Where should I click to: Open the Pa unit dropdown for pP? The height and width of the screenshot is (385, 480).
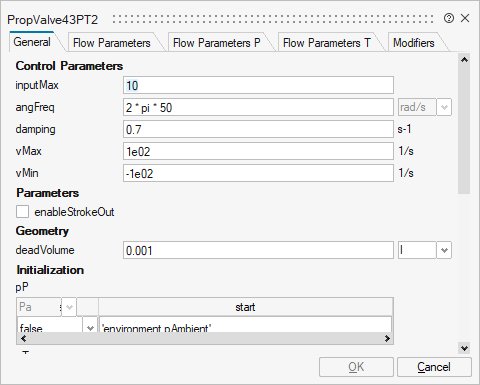pyautogui.click(x=69, y=307)
